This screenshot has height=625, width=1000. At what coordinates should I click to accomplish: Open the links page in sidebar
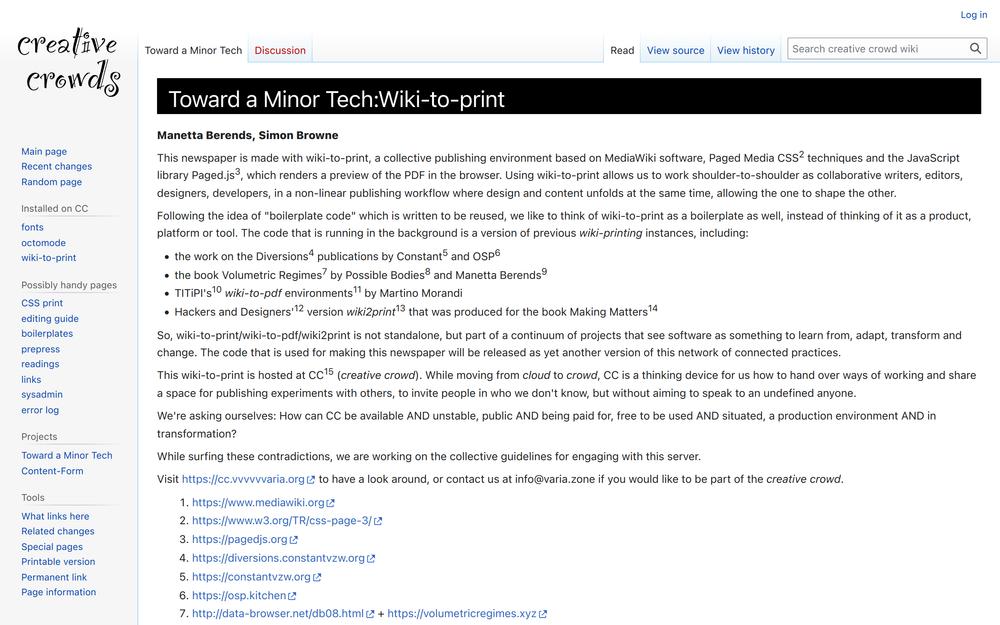pyautogui.click(x=31, y=379)
